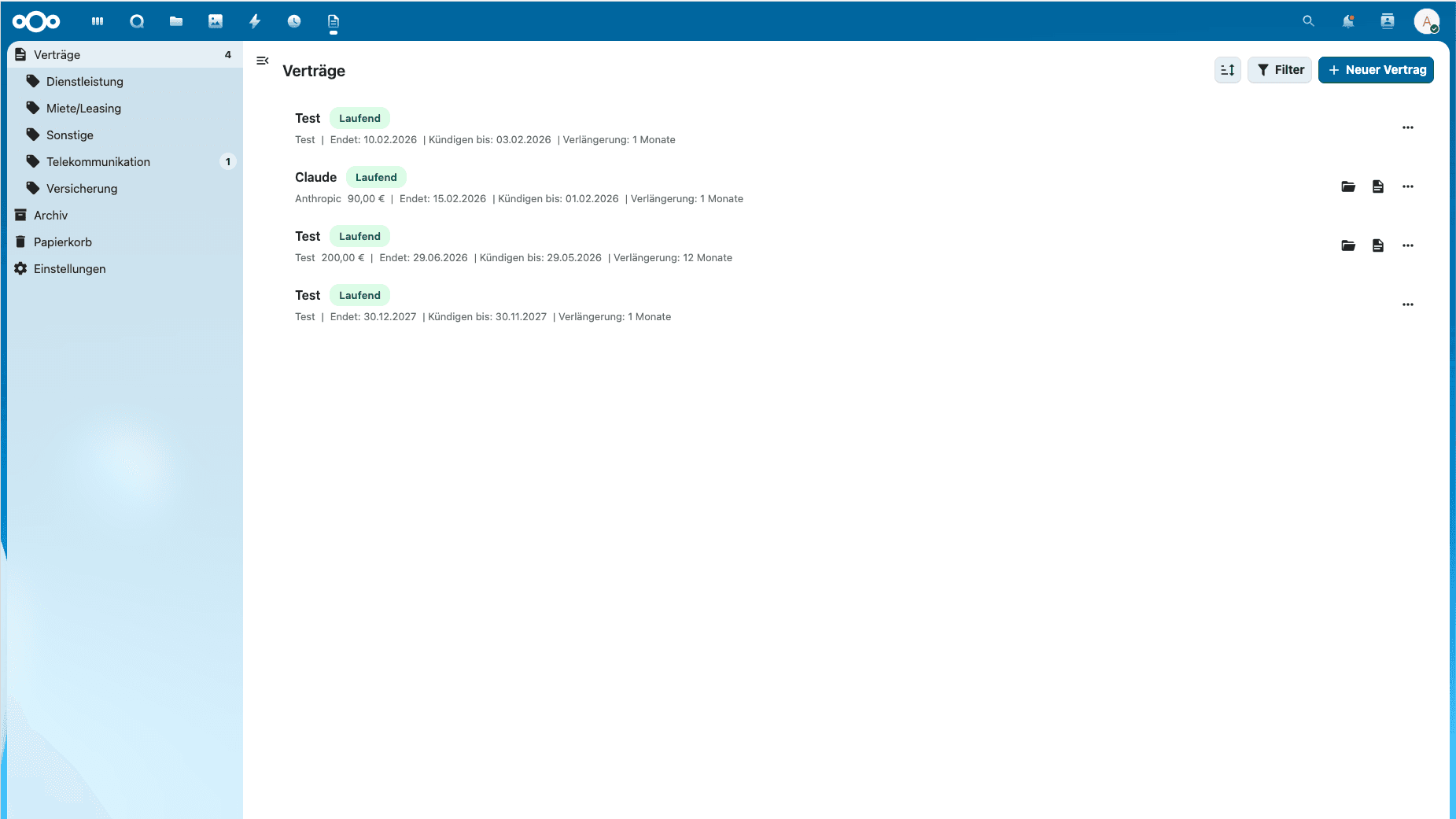Click the Neuer Vertrag button
Viewport: 1456px width, 819px height.
[1376, 70]
